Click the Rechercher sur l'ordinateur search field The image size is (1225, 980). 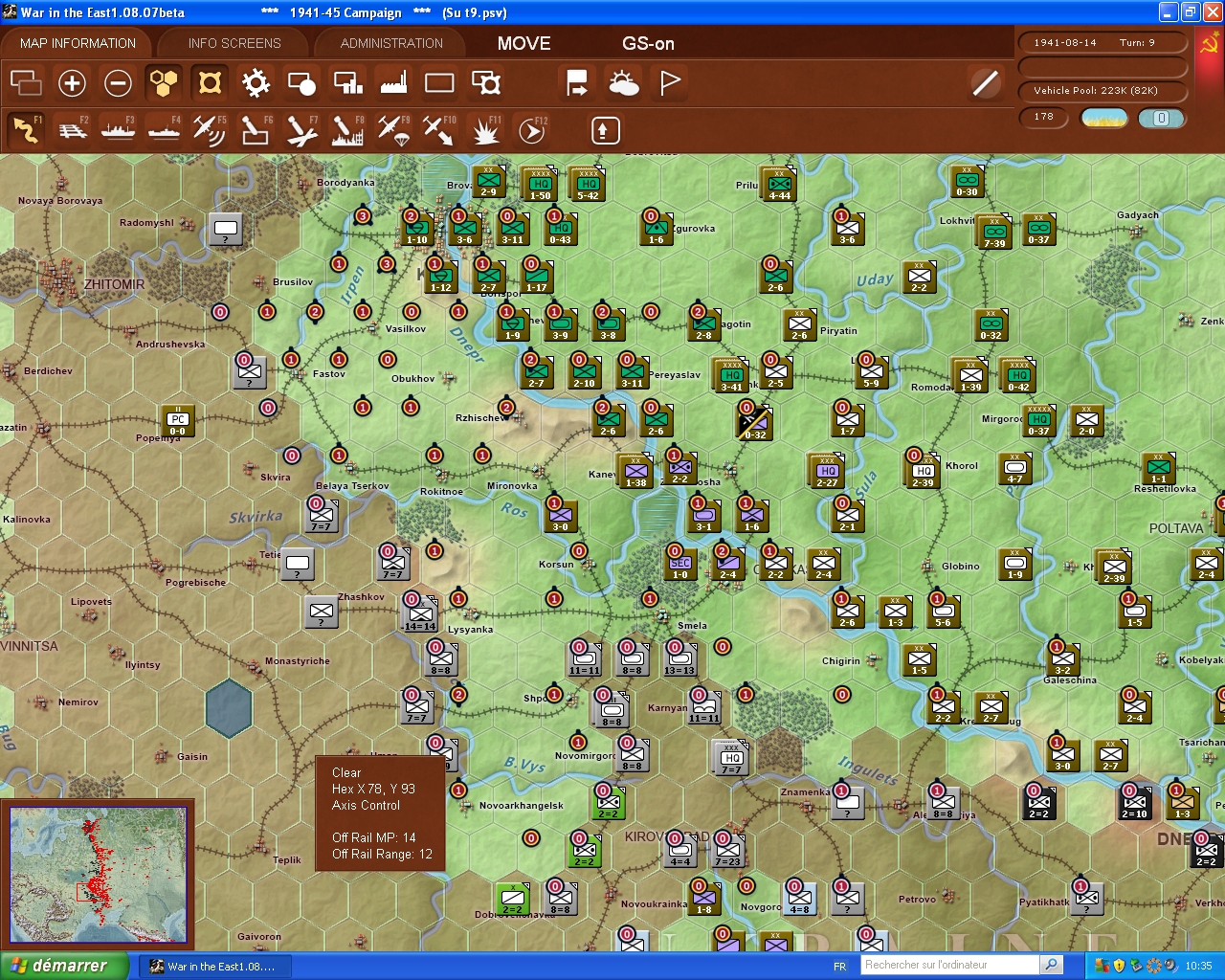(949, 965)
